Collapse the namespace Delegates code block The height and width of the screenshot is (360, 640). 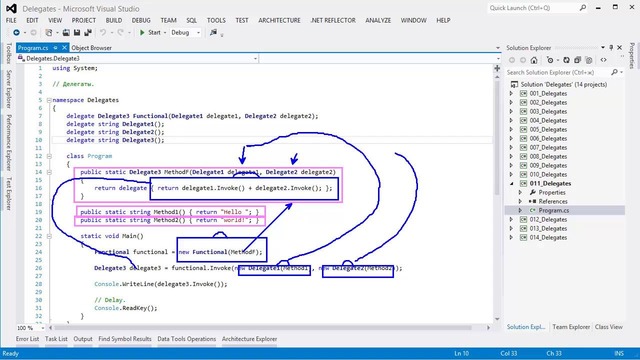pyautogui.click(x=49, y=100)
